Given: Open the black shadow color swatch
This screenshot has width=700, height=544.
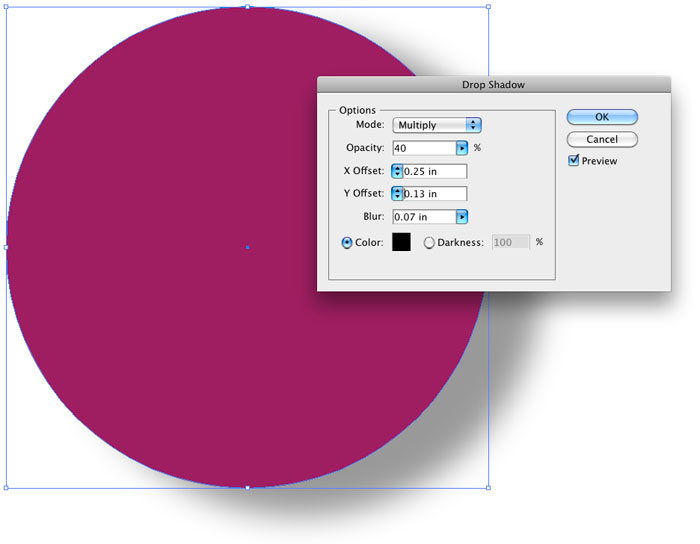Looking at the screenshot, I should 401,242.
